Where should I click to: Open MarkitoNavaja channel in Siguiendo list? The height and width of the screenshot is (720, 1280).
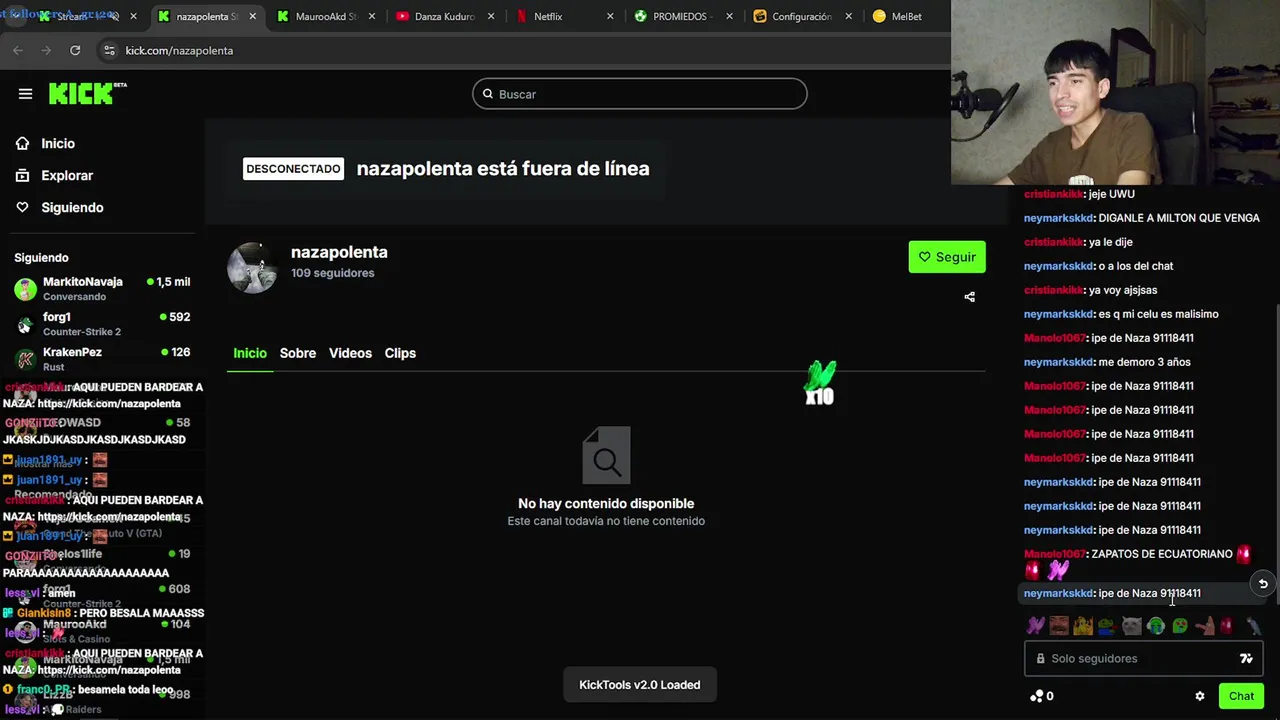pyautogui.click(x=102, y=289)
